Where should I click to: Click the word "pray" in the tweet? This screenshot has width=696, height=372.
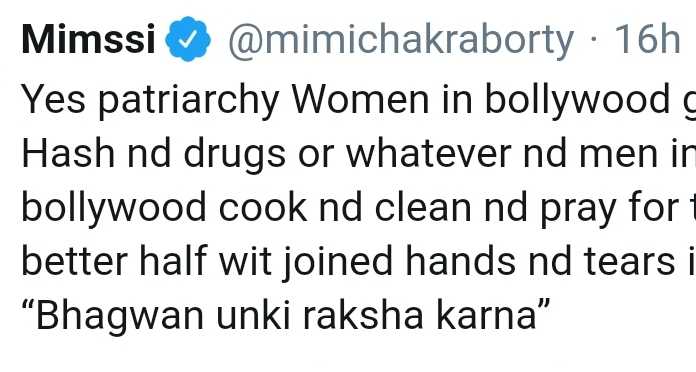(577, 210)
